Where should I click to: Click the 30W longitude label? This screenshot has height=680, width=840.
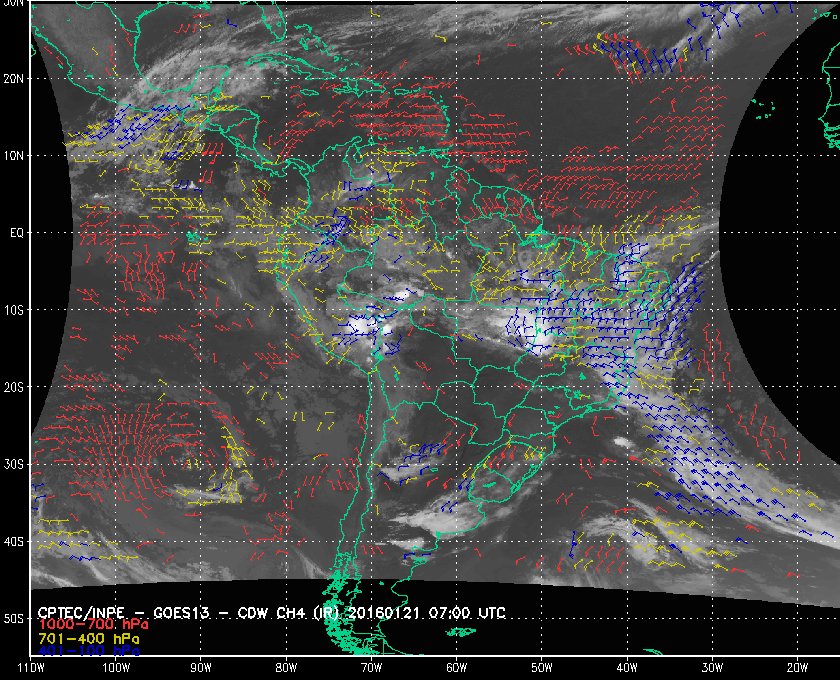click(x=712, y=668)
